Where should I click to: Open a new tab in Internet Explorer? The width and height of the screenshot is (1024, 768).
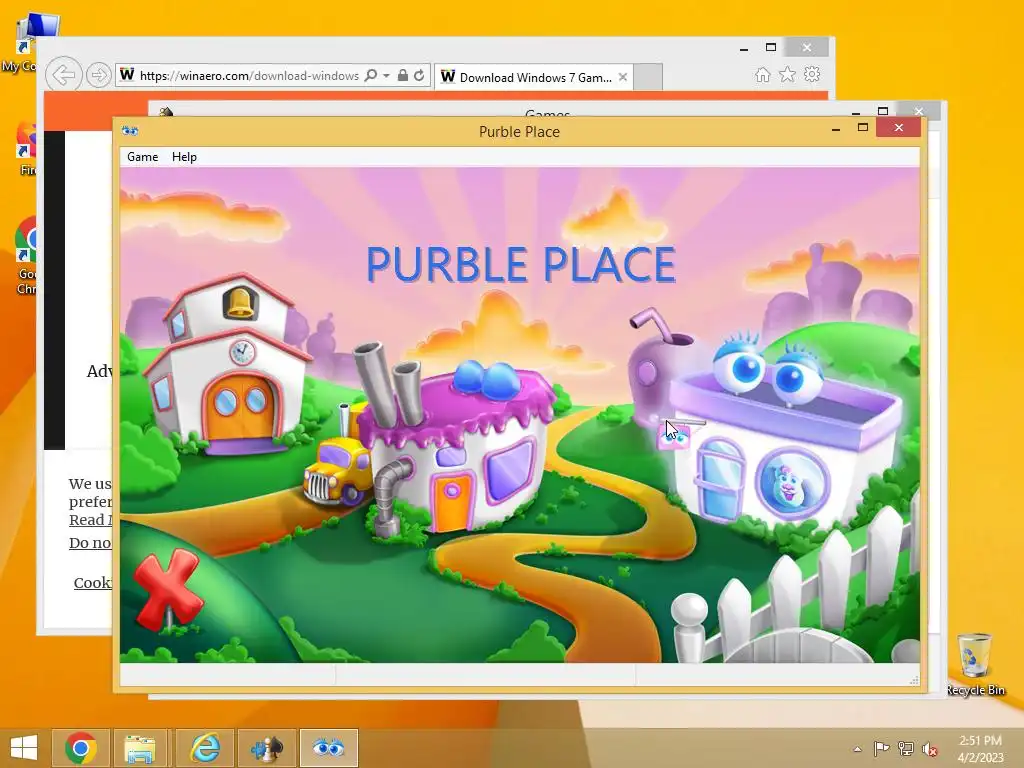click(648, 78)
